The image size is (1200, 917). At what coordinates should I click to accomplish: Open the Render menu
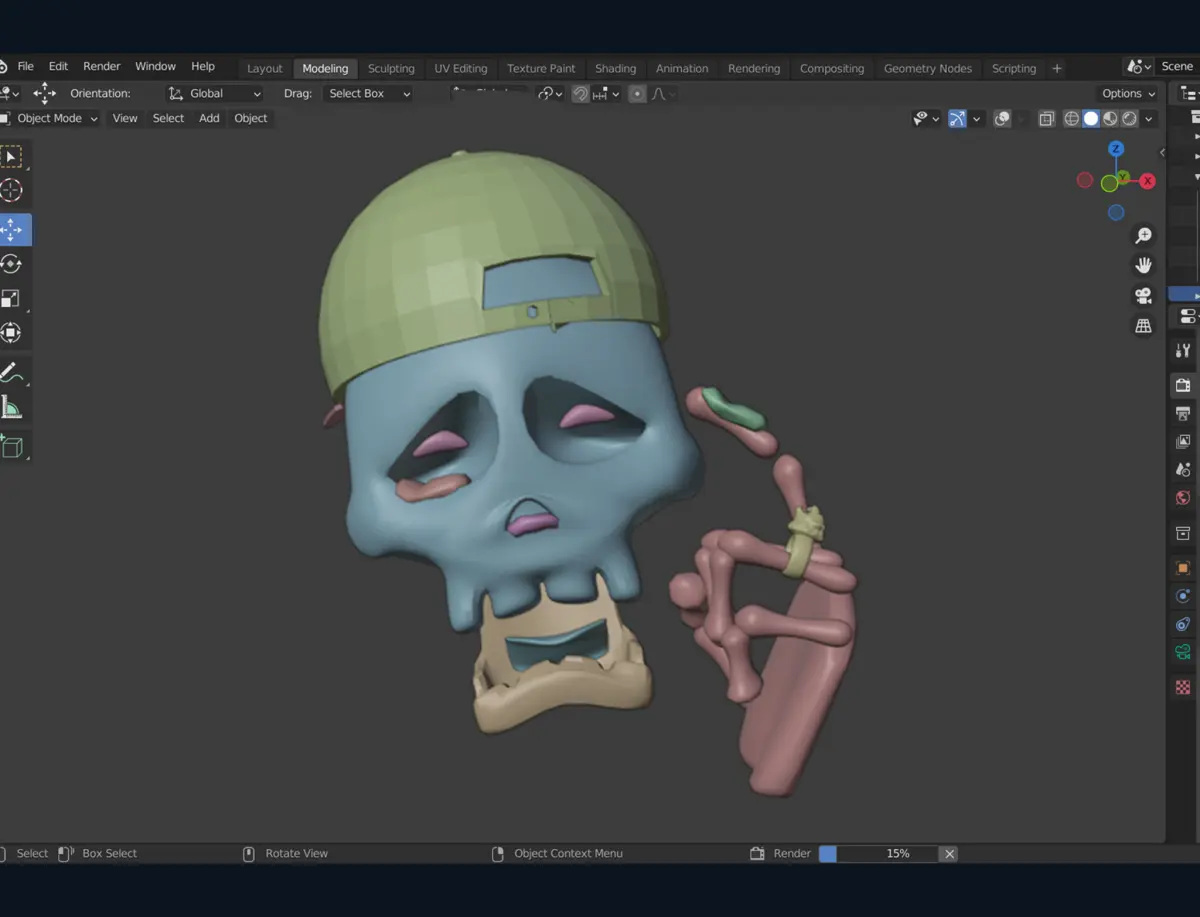(x=101, y=66)
